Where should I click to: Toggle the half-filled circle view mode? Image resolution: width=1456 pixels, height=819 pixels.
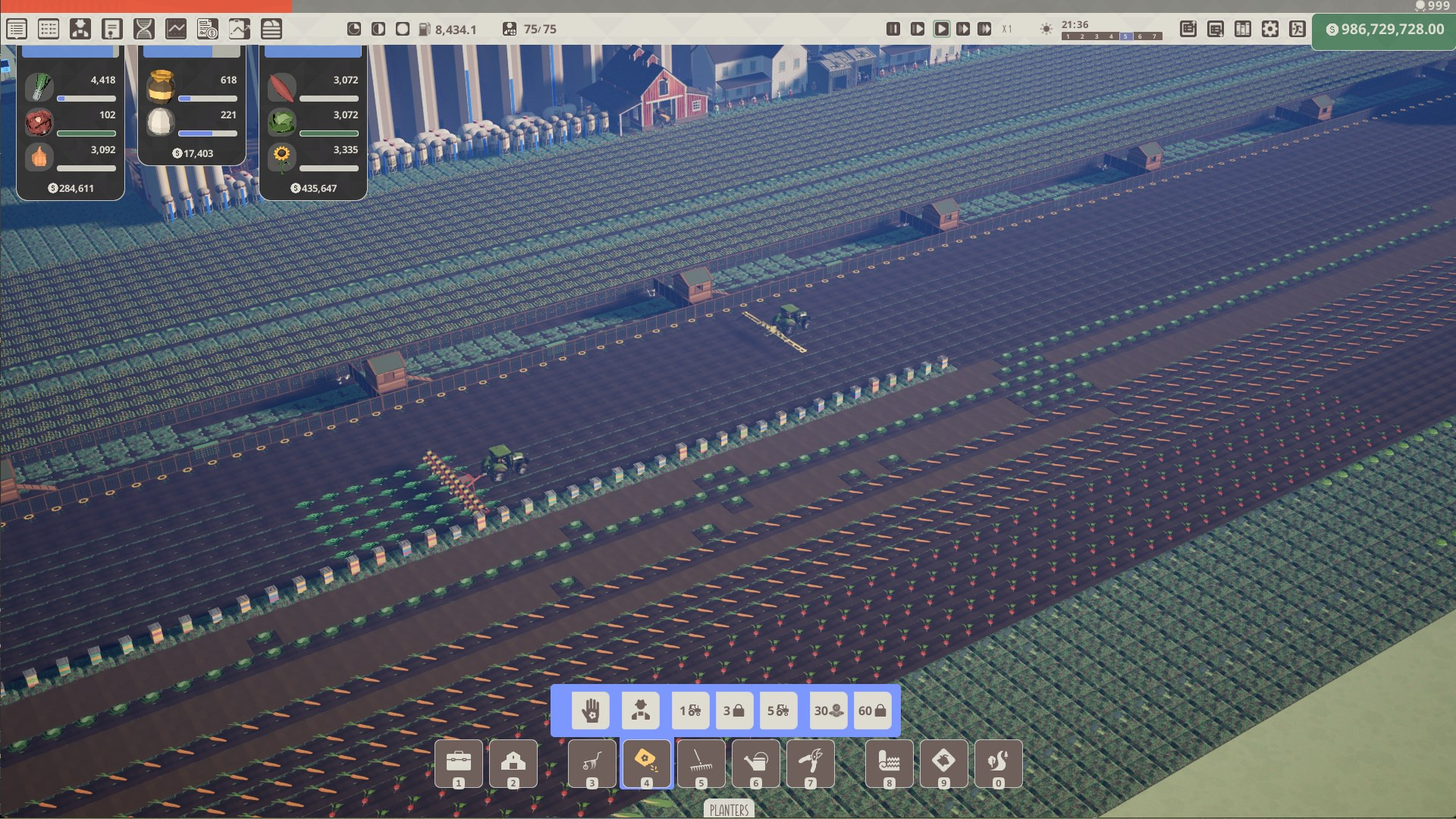tap(378, 29)
